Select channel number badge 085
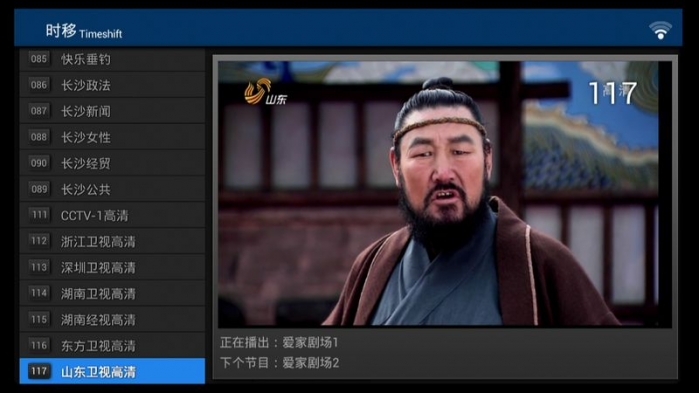699x393 pixels. (39, 59)
